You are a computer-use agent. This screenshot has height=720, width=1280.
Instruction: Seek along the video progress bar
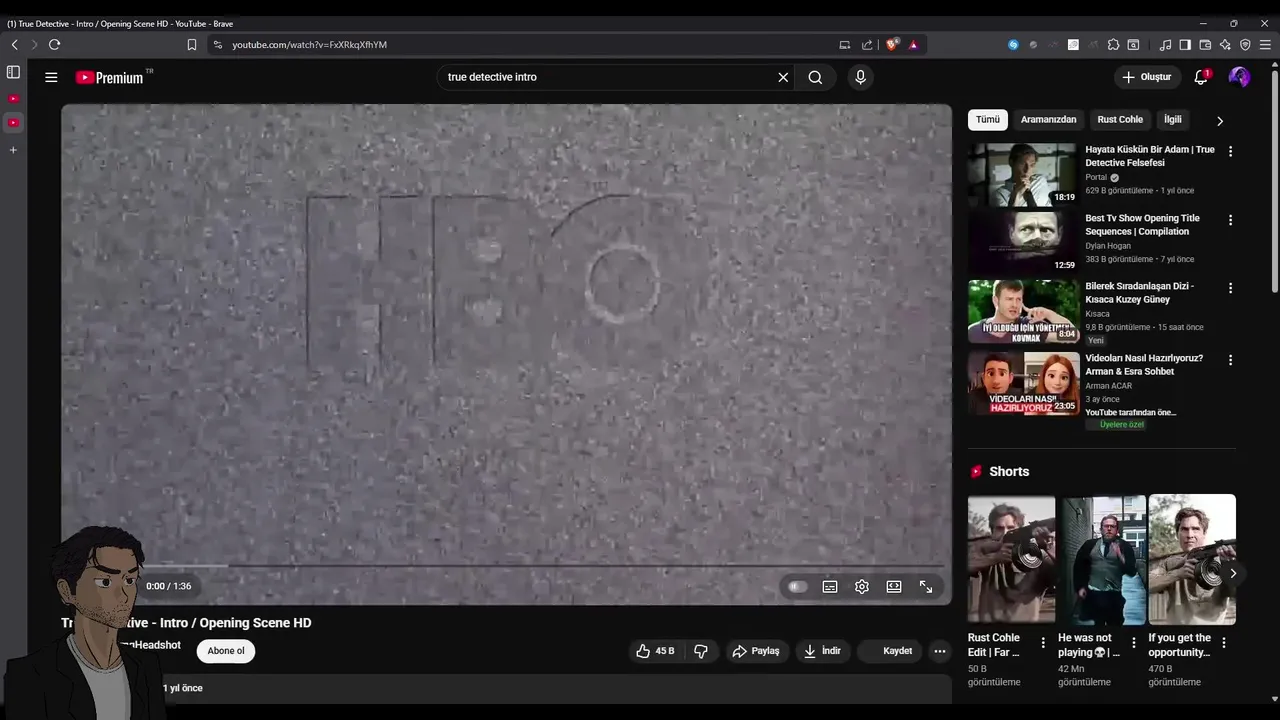506,566
